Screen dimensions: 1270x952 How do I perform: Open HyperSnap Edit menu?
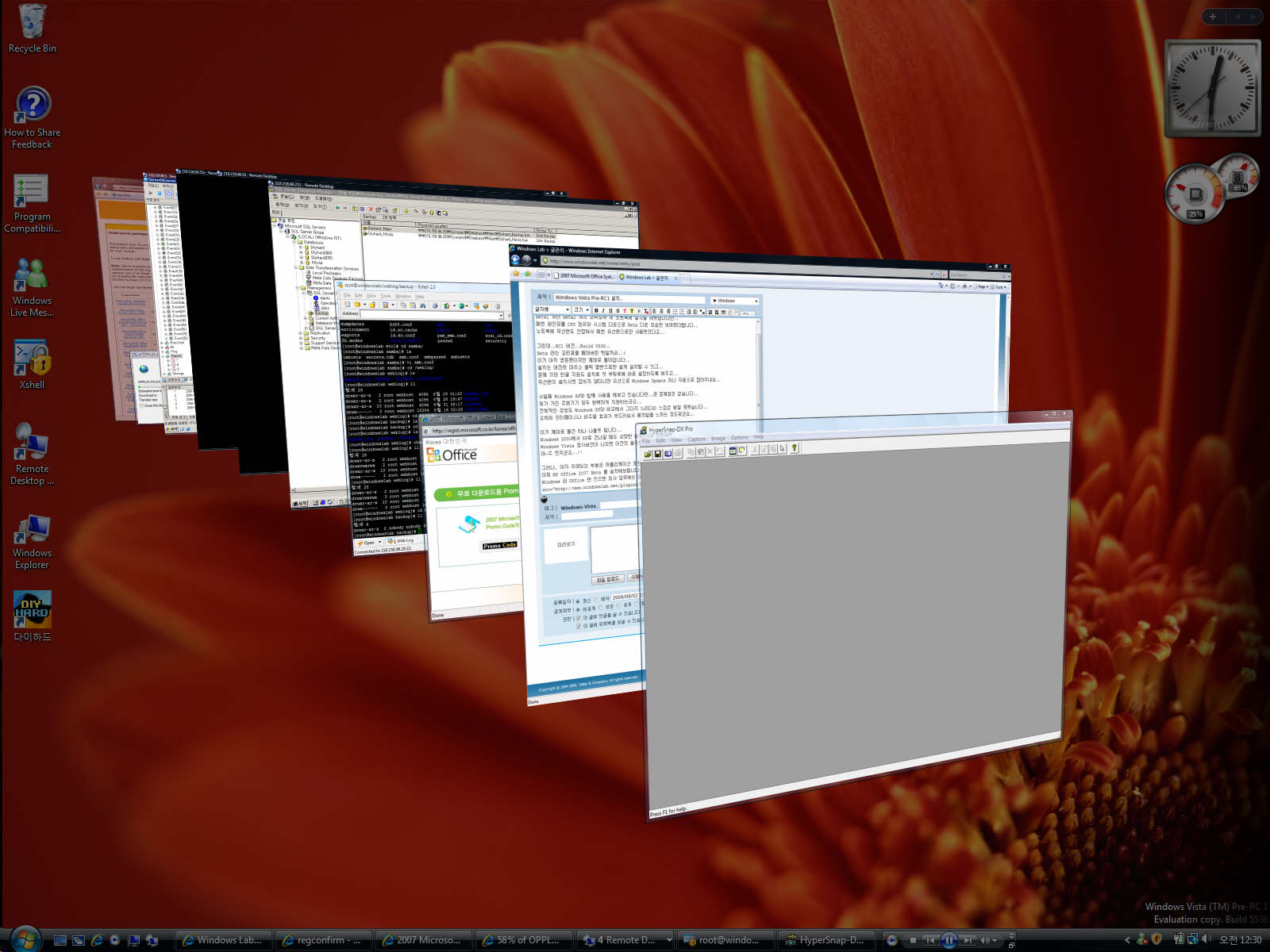tap(660, 440)
